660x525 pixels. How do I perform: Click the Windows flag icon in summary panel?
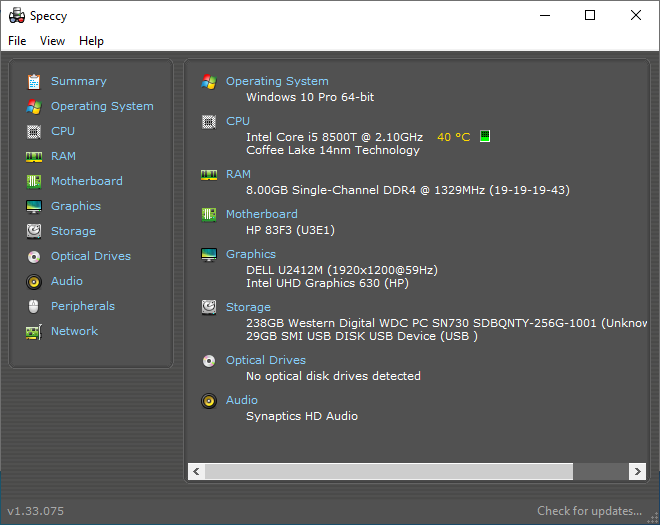[x=209, y=82]
